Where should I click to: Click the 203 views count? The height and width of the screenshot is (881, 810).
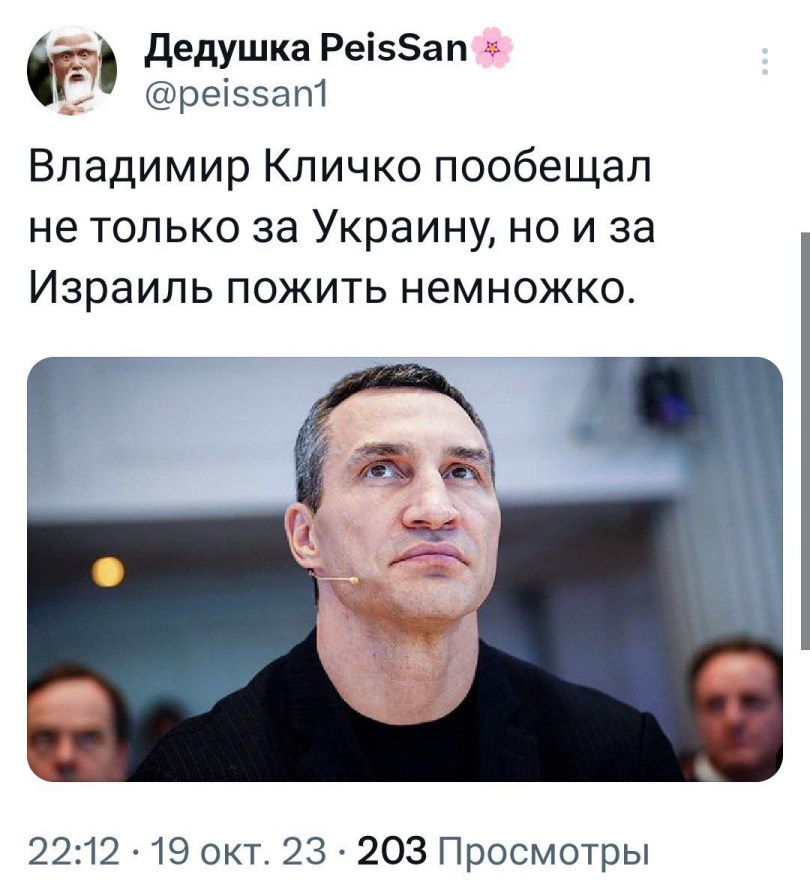(x=392, y=851)
